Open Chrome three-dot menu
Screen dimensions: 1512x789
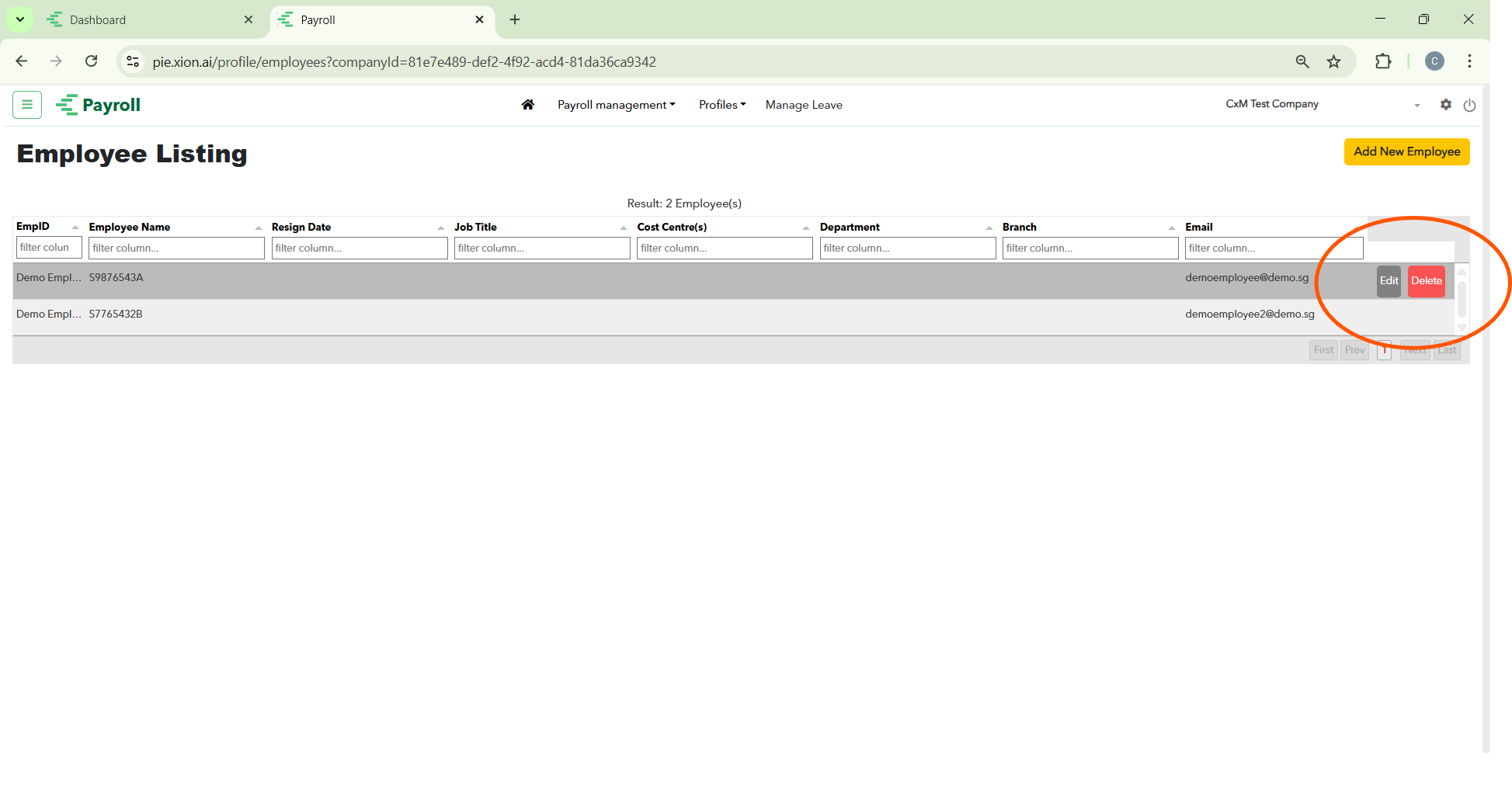click(x=1469, y=61)
